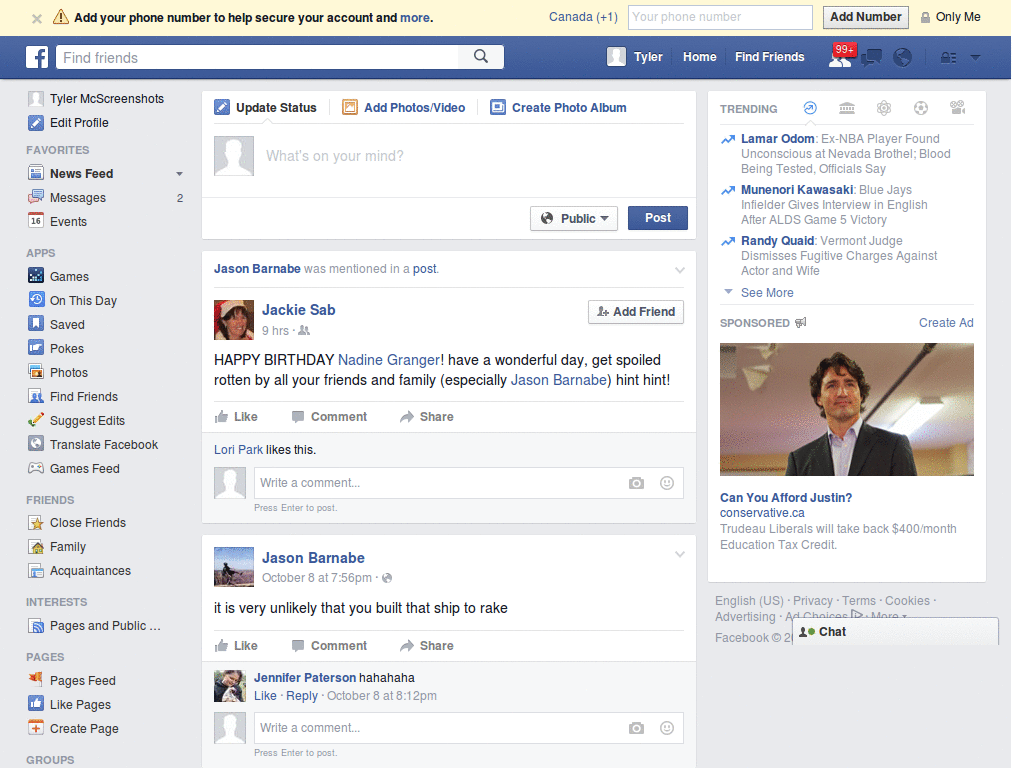This screenshot has height=768, width=1024.
Task: Open Close Friends list
Action: click(x=88, y=522)
